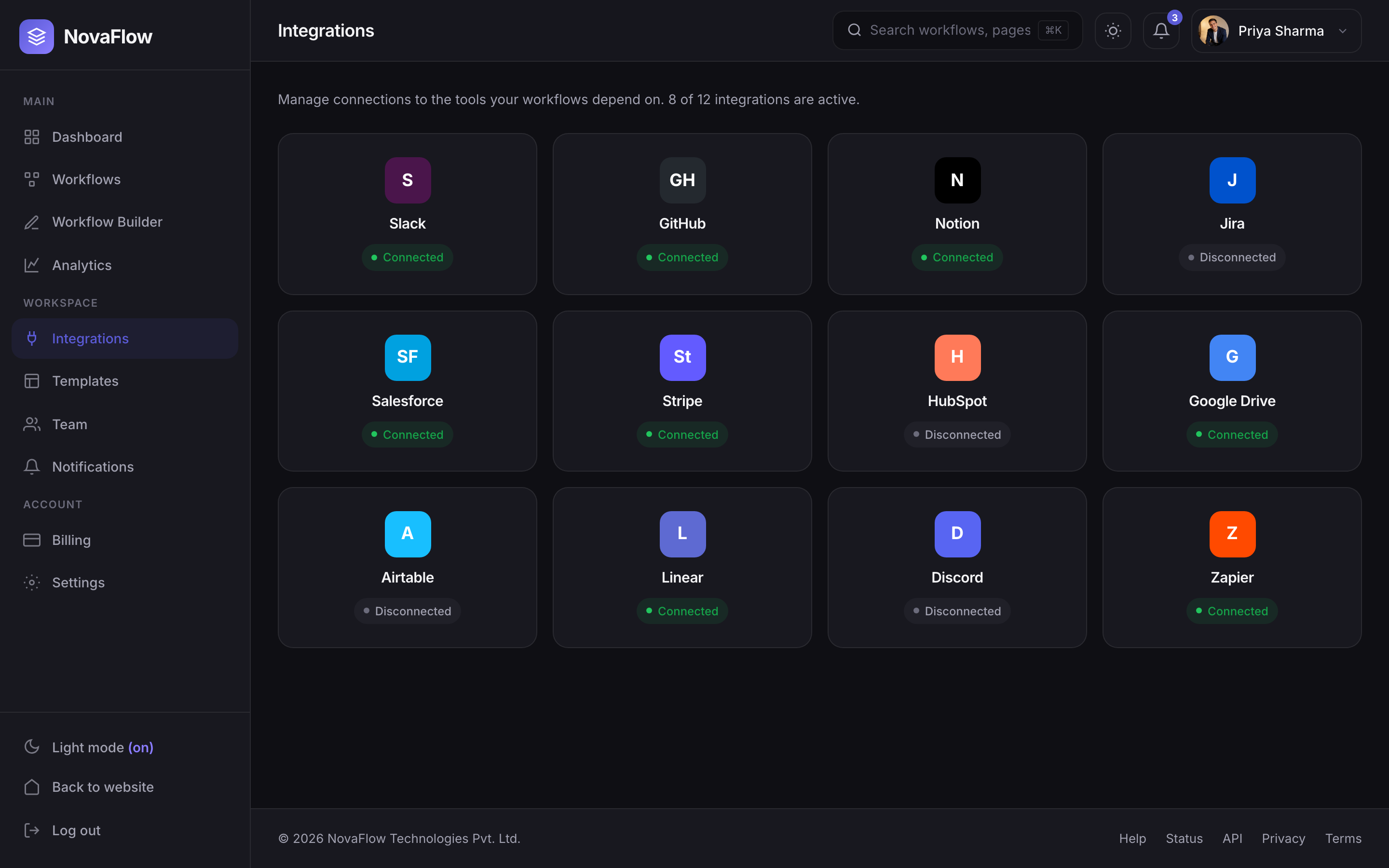The width and height of the screenshot is (1389, 868).
Task: Click the Integrations page heading
Action: 326,30
